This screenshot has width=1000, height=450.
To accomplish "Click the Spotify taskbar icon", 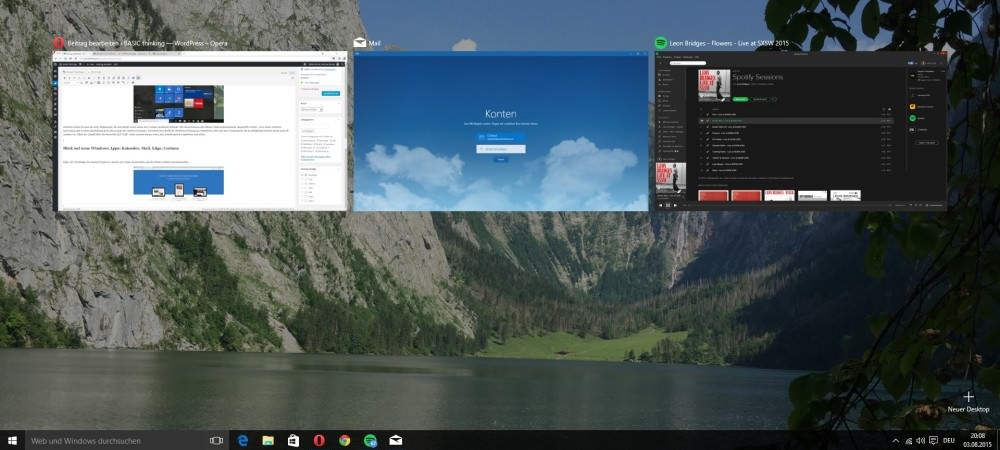I will pyautogui.click(x=370, y=440).
